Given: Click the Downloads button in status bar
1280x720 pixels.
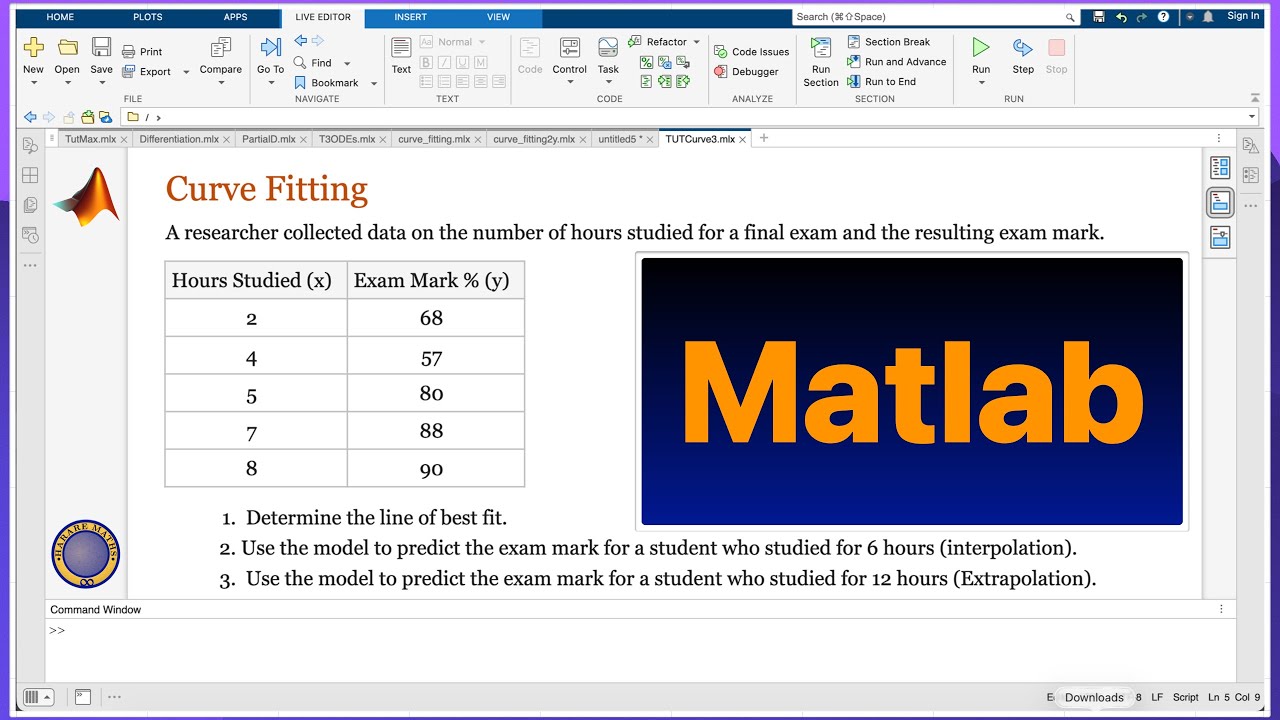Looking at the screenshot, I should coord(1094,697).
